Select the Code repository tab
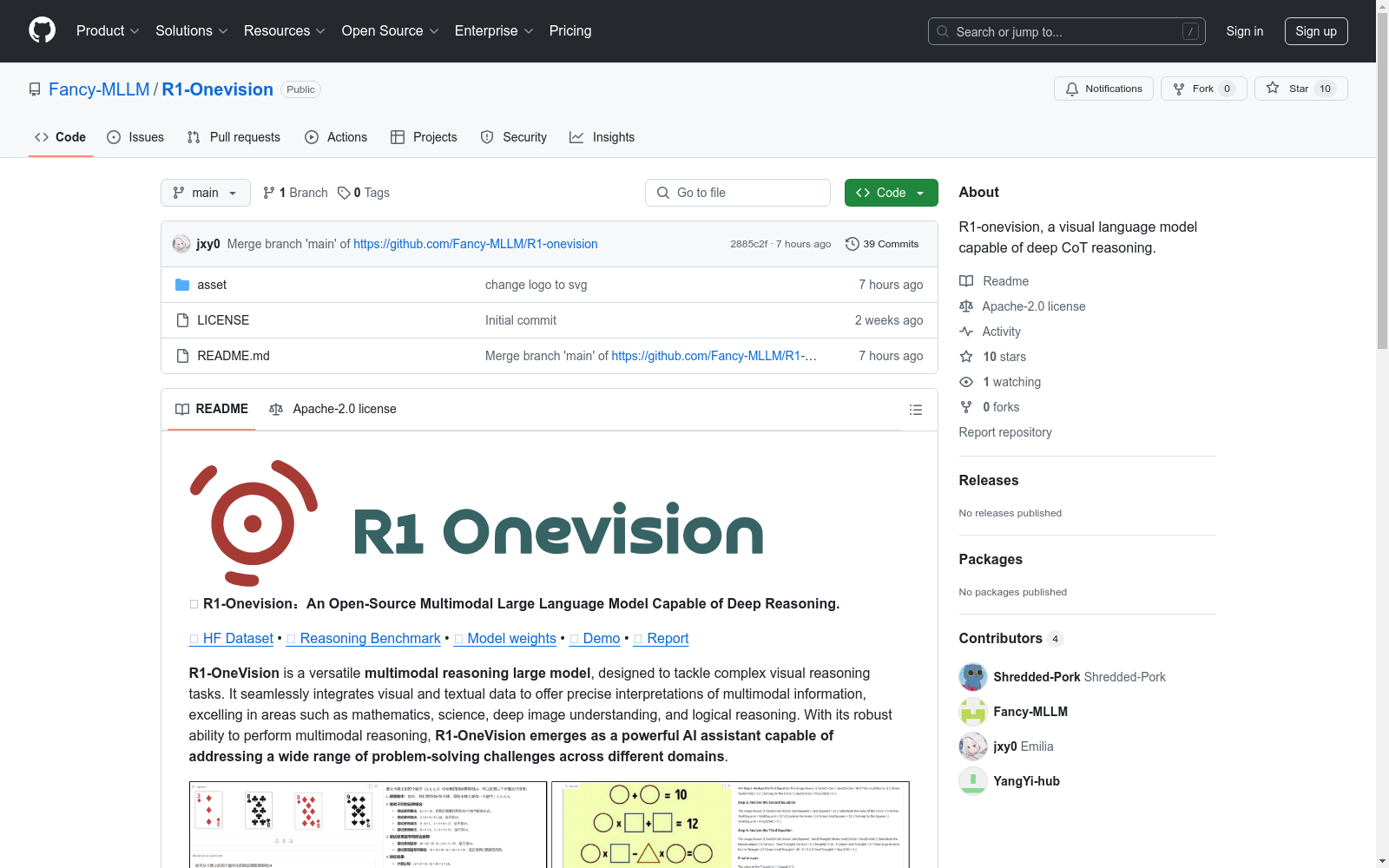Screen dimensions: 1389x868 tap(61, 137)
